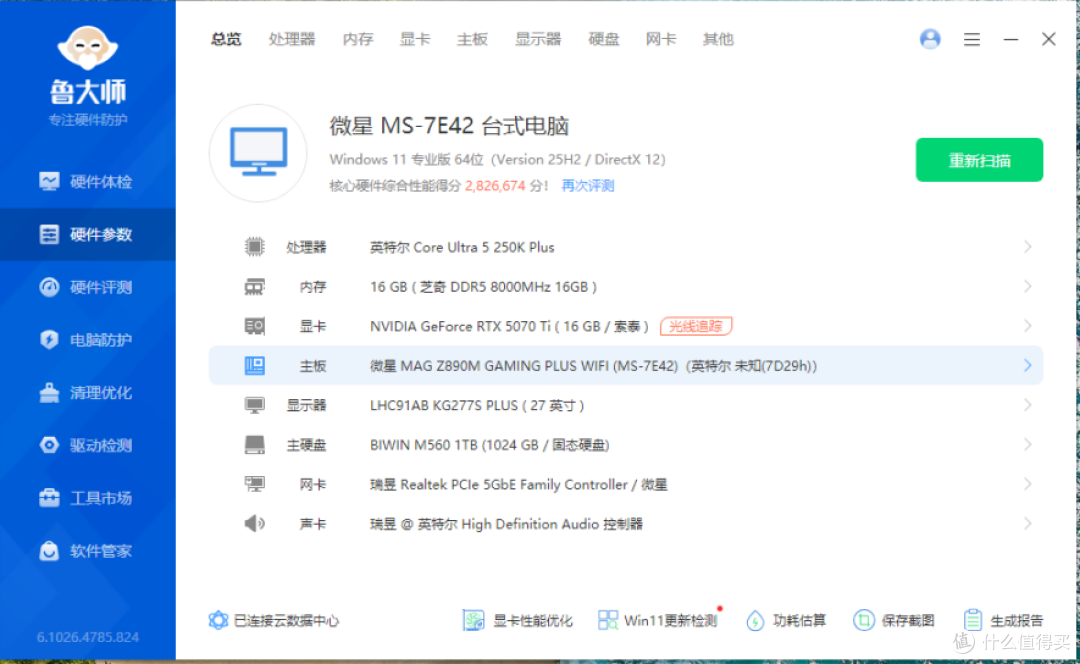Click 已连接云数据中心 status

273,621
